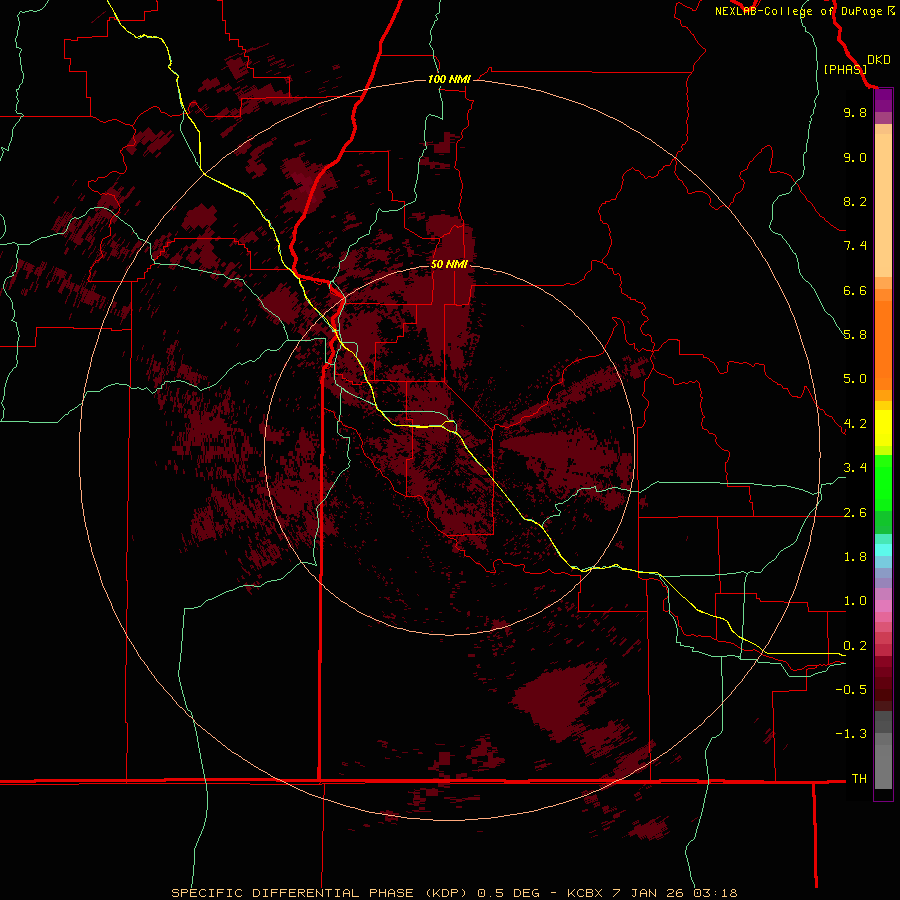
Task: Click the "100 NMI" range ring label
Action: (449, 79)
